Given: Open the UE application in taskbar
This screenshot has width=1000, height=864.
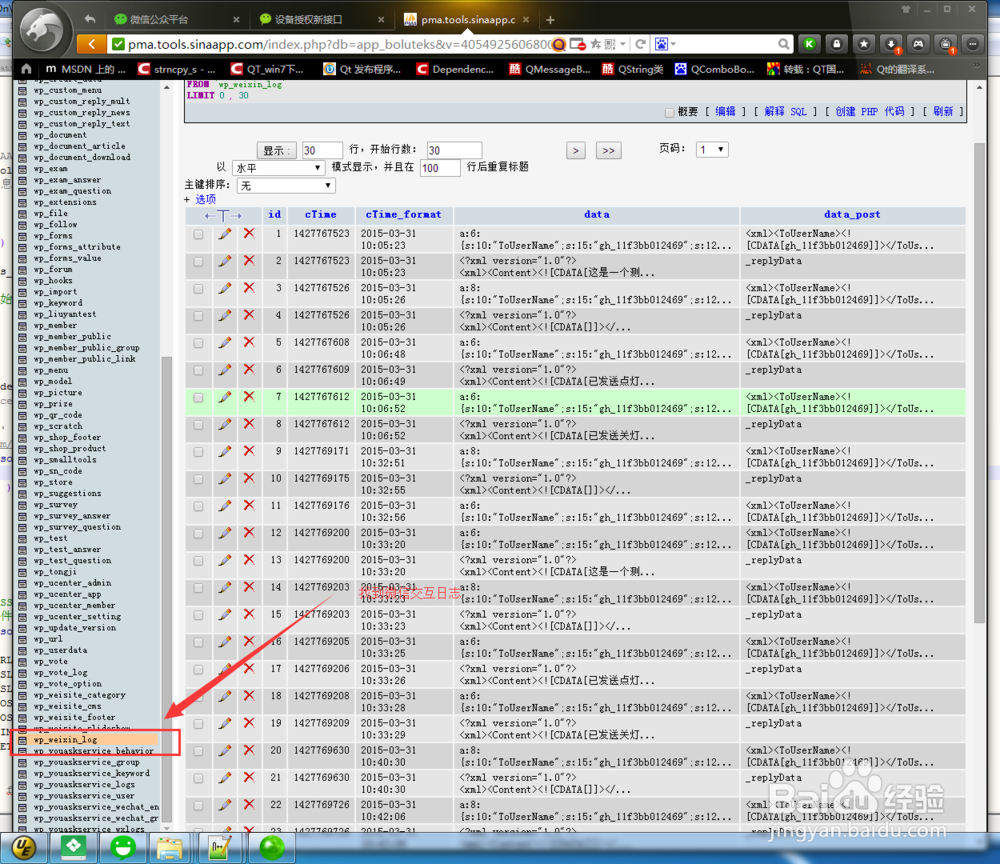Looking at the screenshot, I should [x=24, y=847].
